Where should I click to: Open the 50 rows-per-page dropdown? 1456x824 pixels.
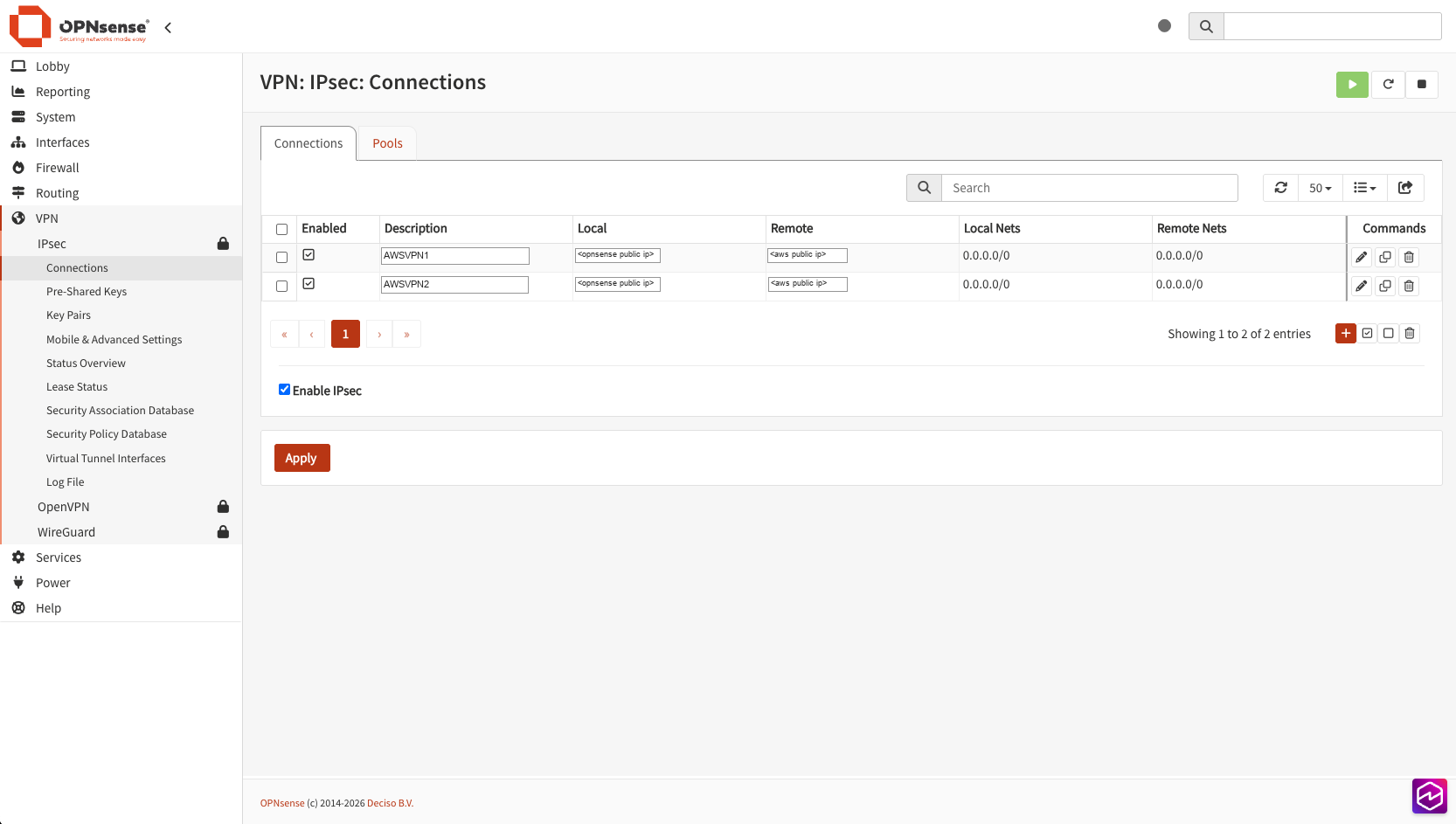coord(1320,188)
